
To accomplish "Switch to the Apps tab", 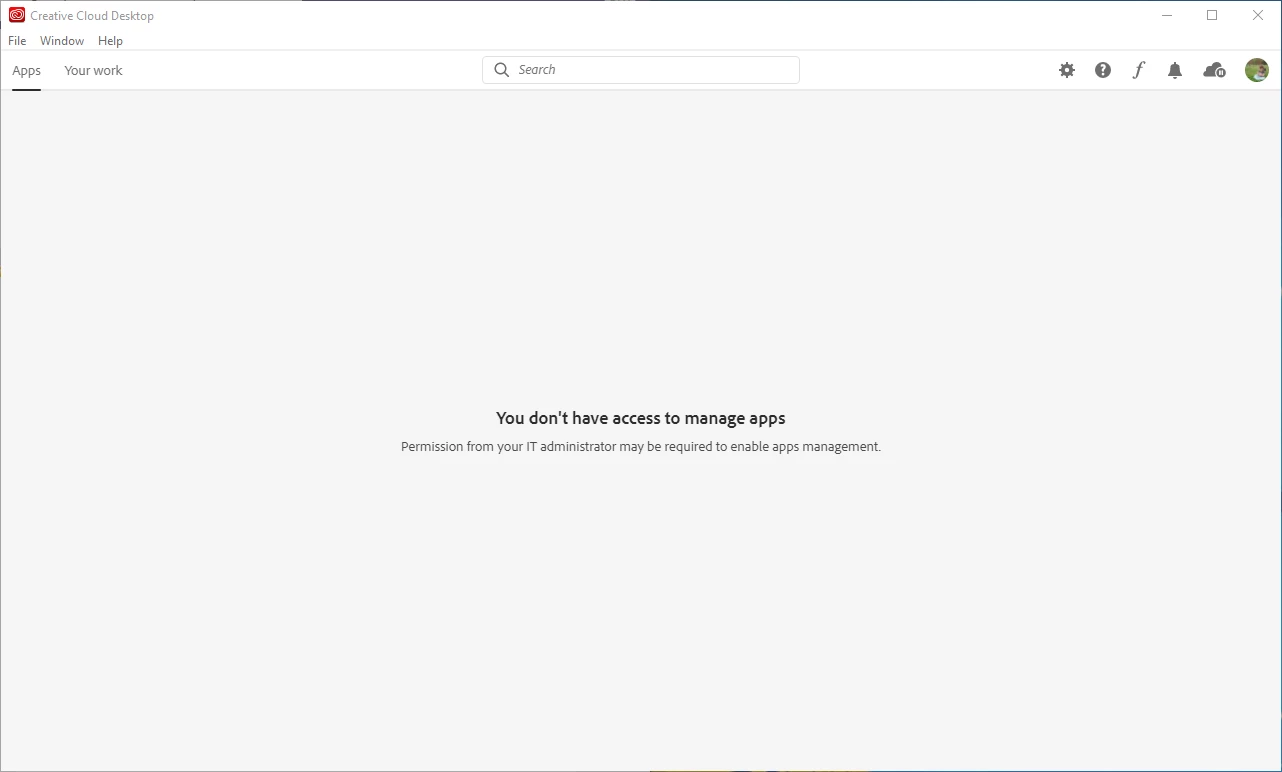I will 27,70.
